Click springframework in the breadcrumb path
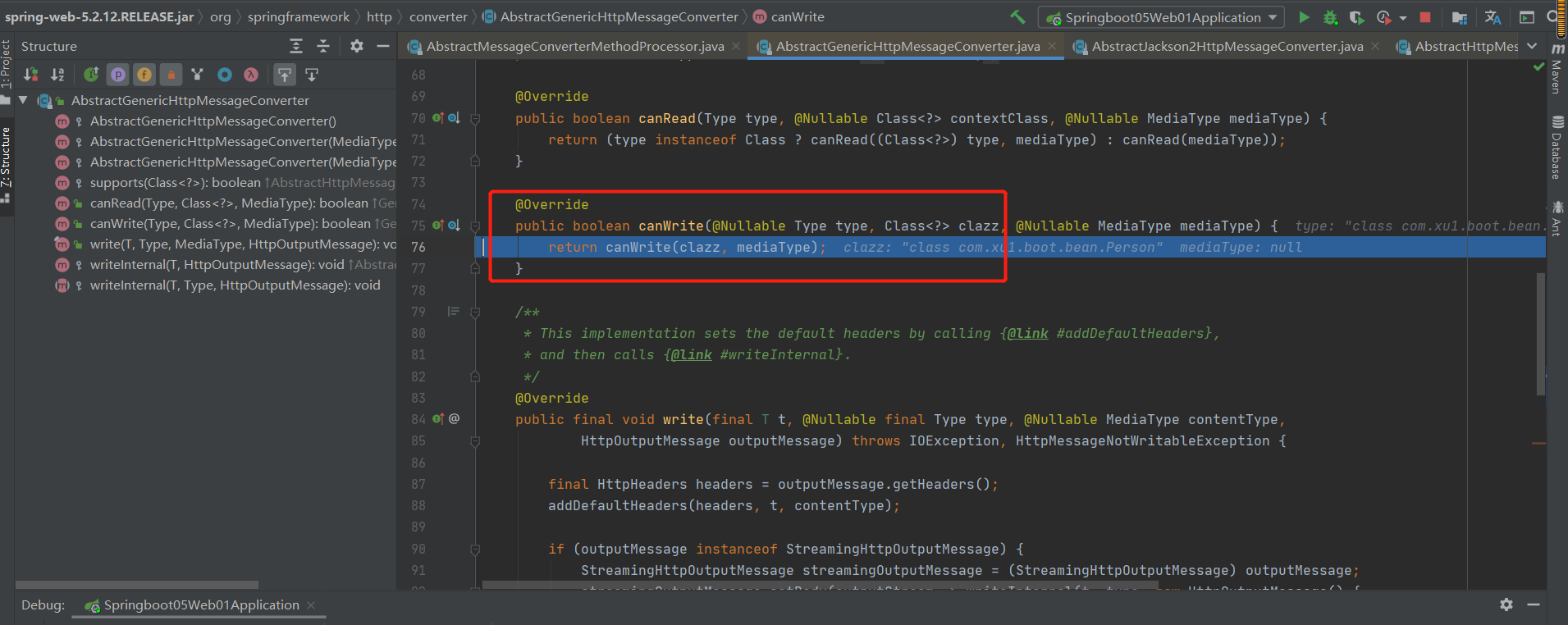This screenshot has width=1568, height=625. pos(299,16)
